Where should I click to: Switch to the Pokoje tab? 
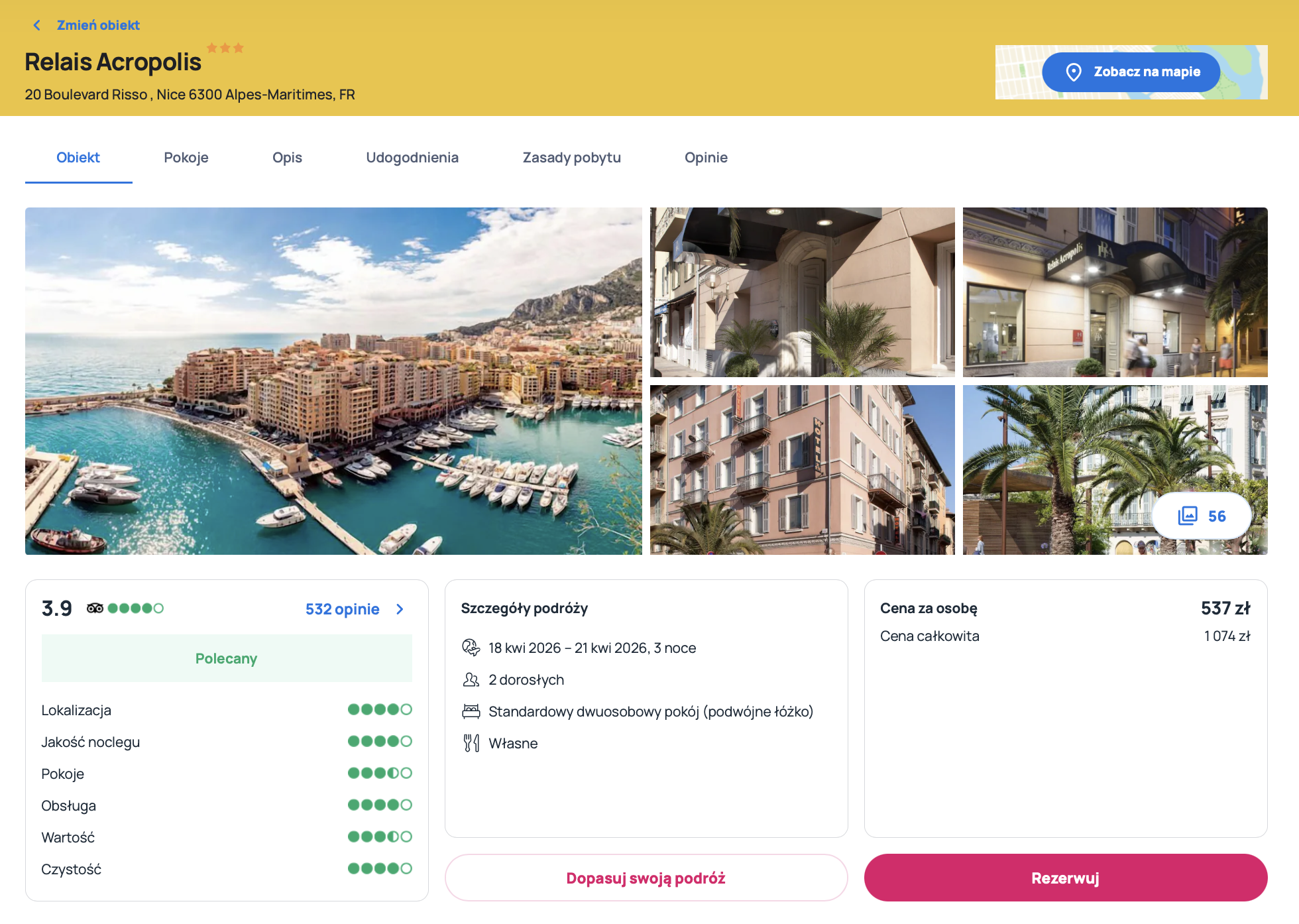pos(186,158)
